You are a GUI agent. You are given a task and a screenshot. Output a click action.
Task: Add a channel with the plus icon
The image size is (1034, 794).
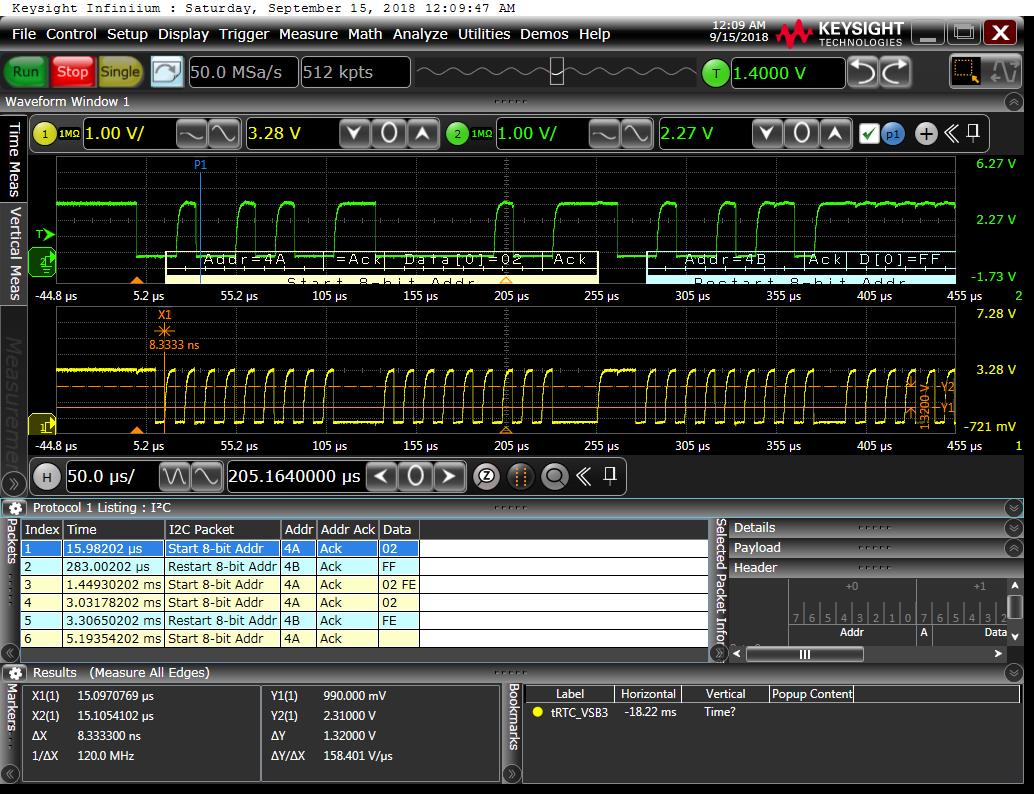pos(926,134)
